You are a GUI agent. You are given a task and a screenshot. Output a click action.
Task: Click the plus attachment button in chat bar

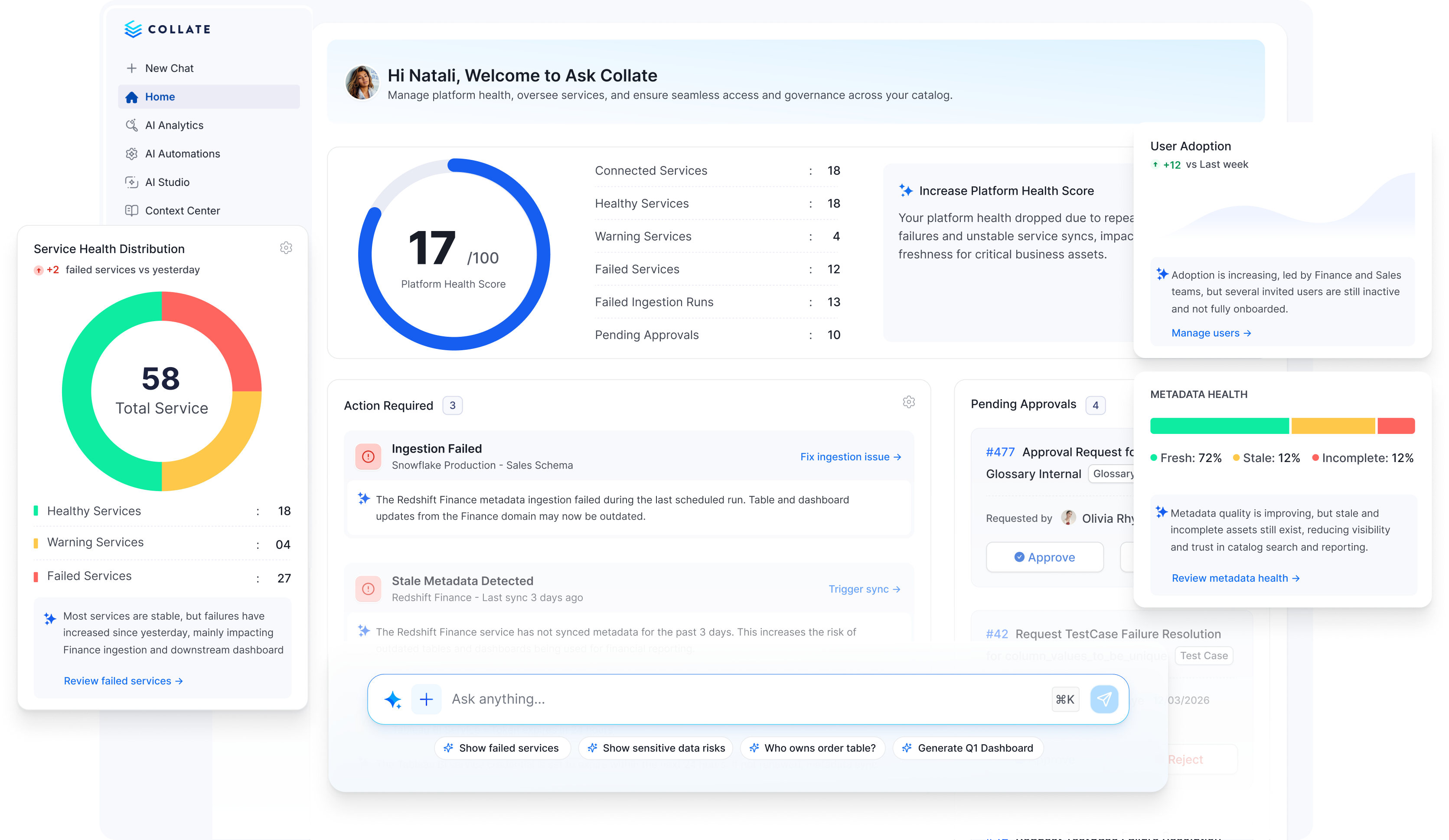pos(426,699)
